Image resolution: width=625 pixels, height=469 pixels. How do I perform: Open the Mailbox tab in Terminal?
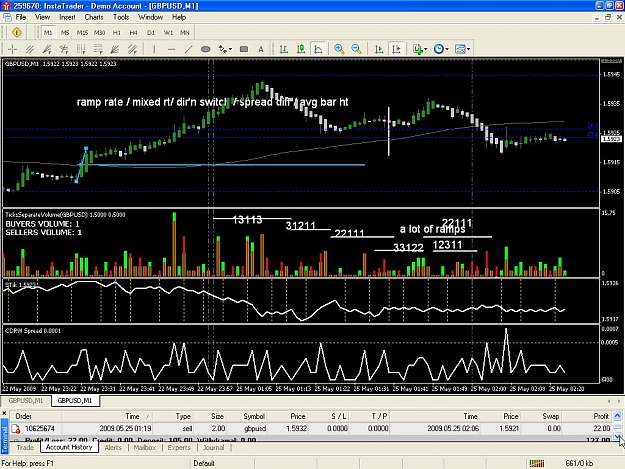tap(144, 447)
